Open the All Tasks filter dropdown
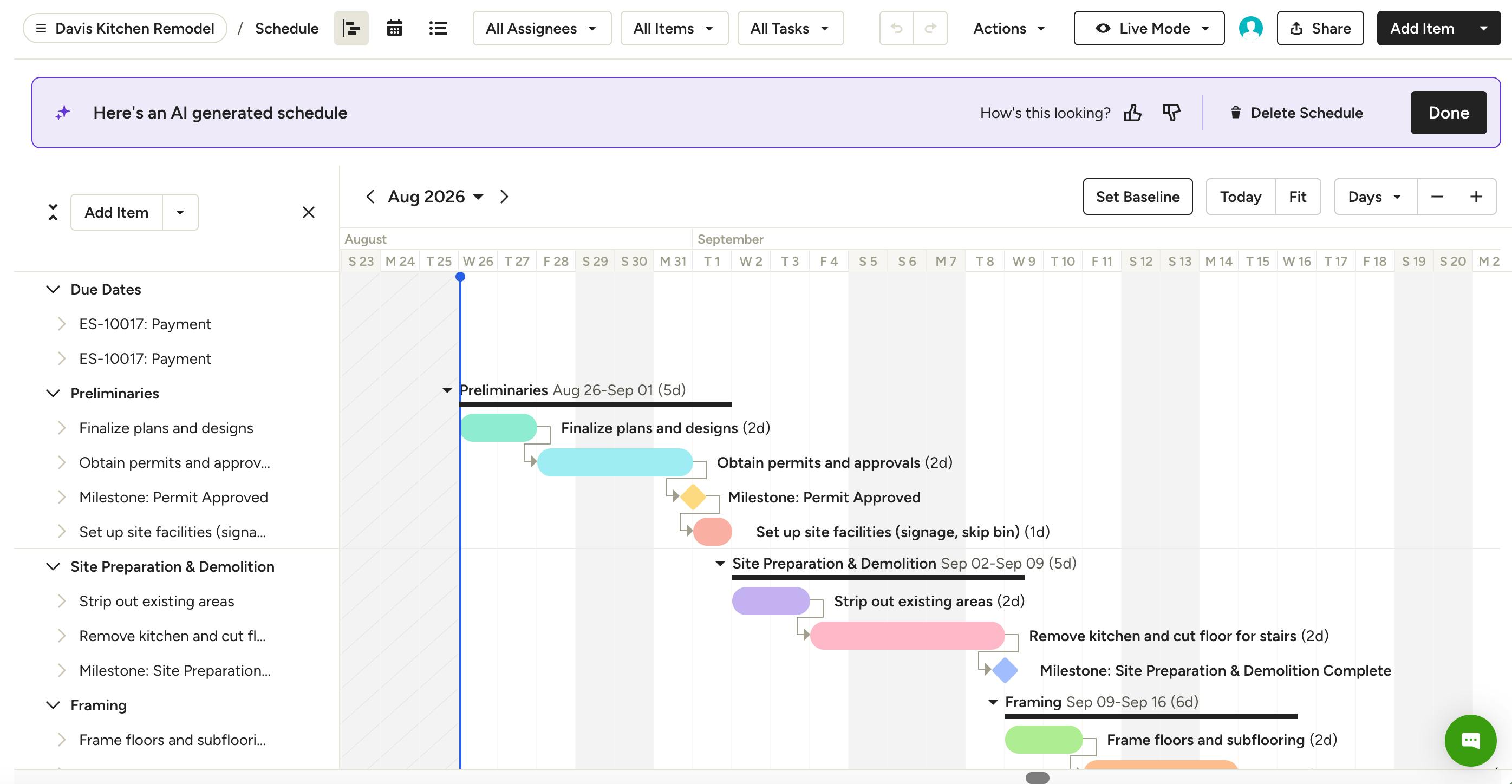The height and width of the screenshot is (784, 1512). pyautogui.click(x=791, y=28)
